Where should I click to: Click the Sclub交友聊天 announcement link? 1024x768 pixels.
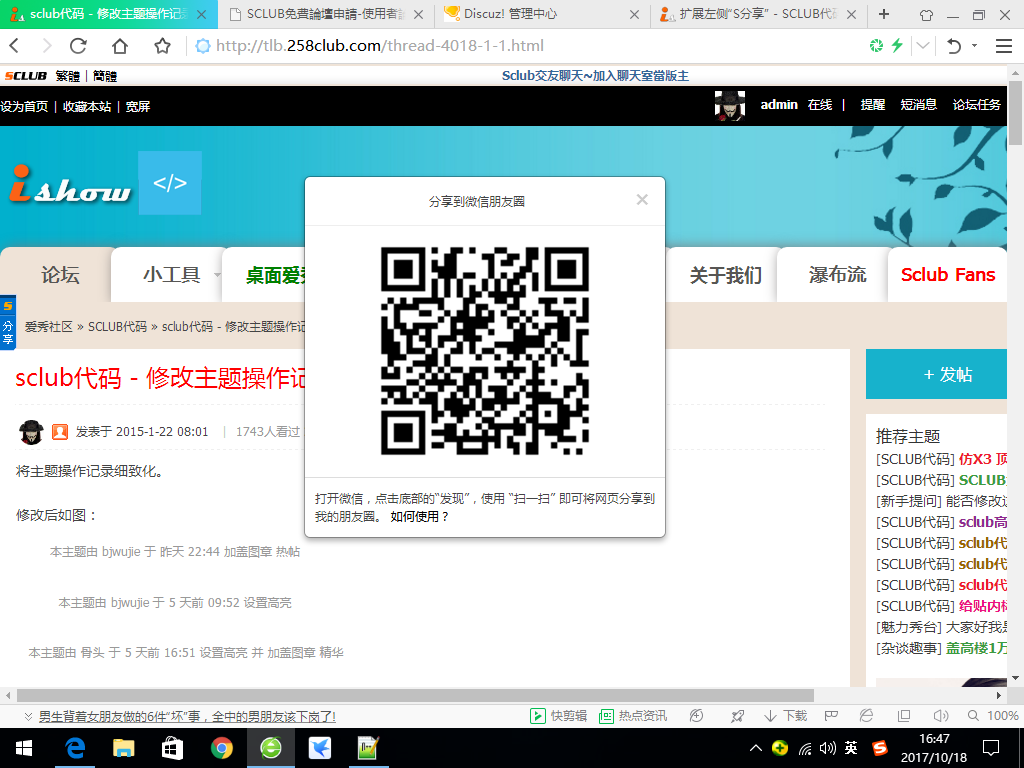(x=595, y=76)
